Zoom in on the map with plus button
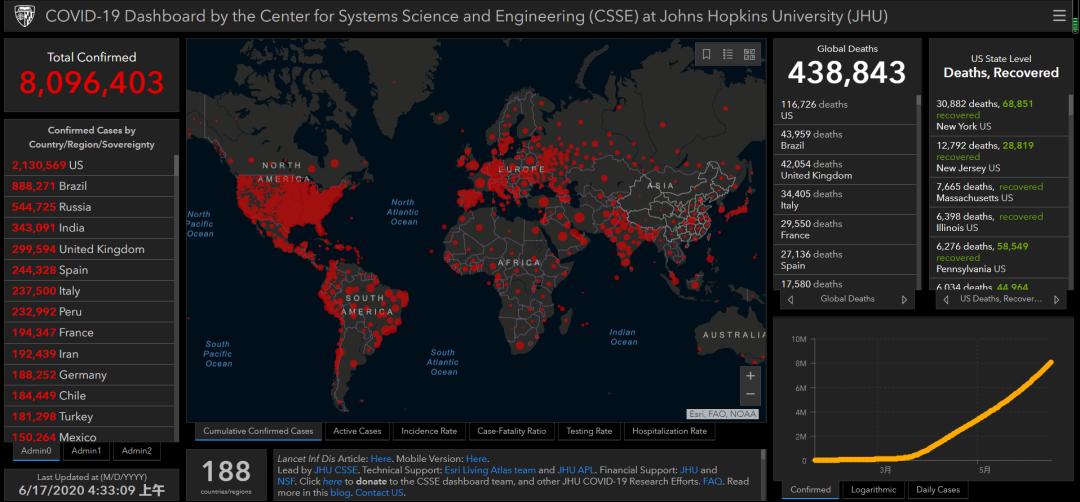Image resolution: width=1080 pixels, height=502 pixels. [x=750, y=376]
